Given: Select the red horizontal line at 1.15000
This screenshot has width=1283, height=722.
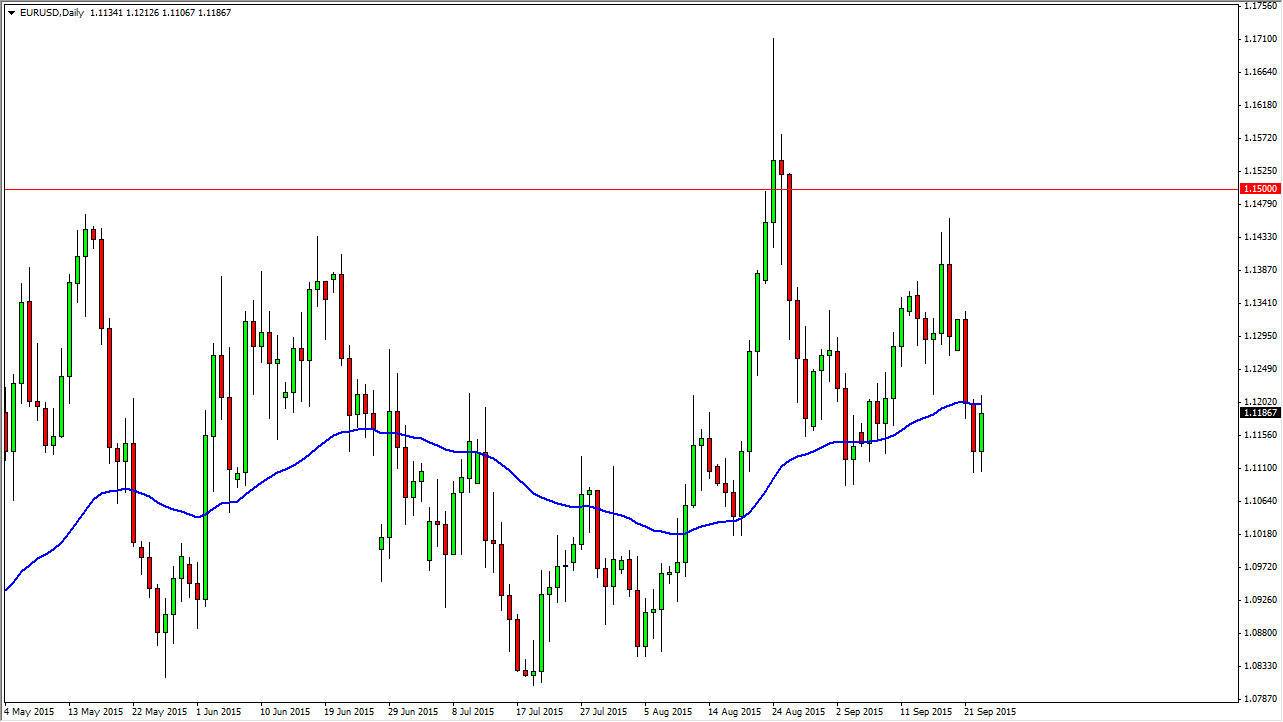Looking at the screenshot, I should 620,189.
